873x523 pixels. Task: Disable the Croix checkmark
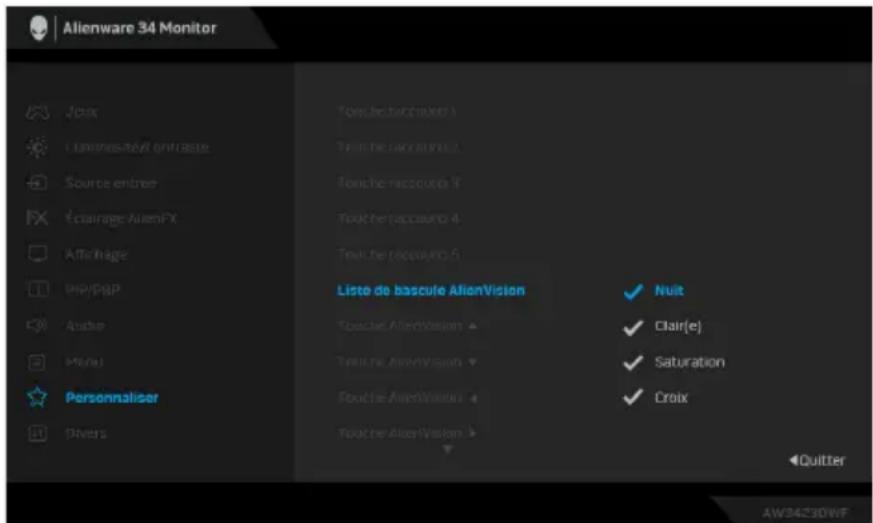tap(633, 398)
